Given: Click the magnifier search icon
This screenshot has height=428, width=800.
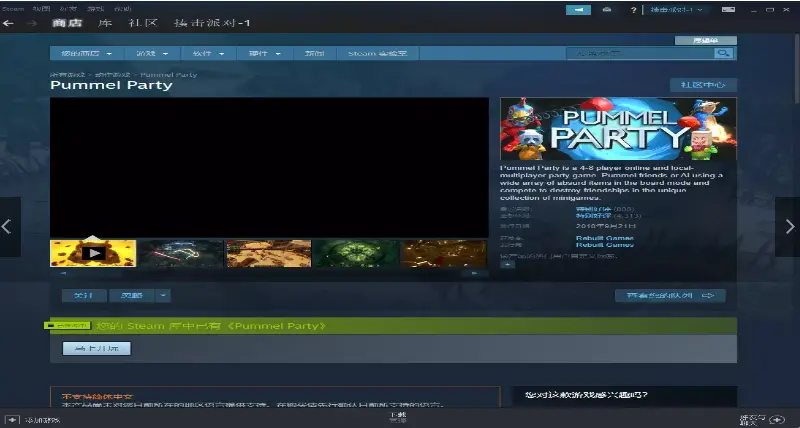Looking at the screenshot, I should [723, 53].
